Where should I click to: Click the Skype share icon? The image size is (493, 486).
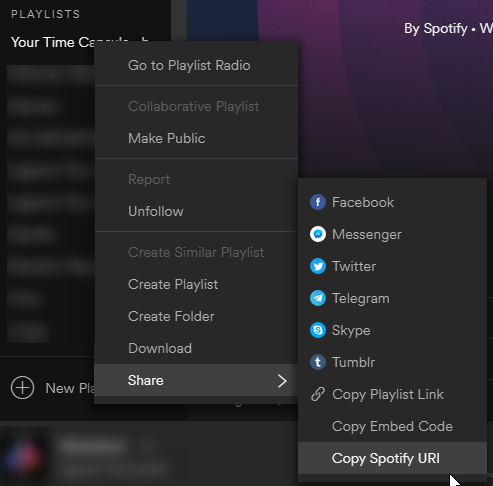[x=318, y=330]
